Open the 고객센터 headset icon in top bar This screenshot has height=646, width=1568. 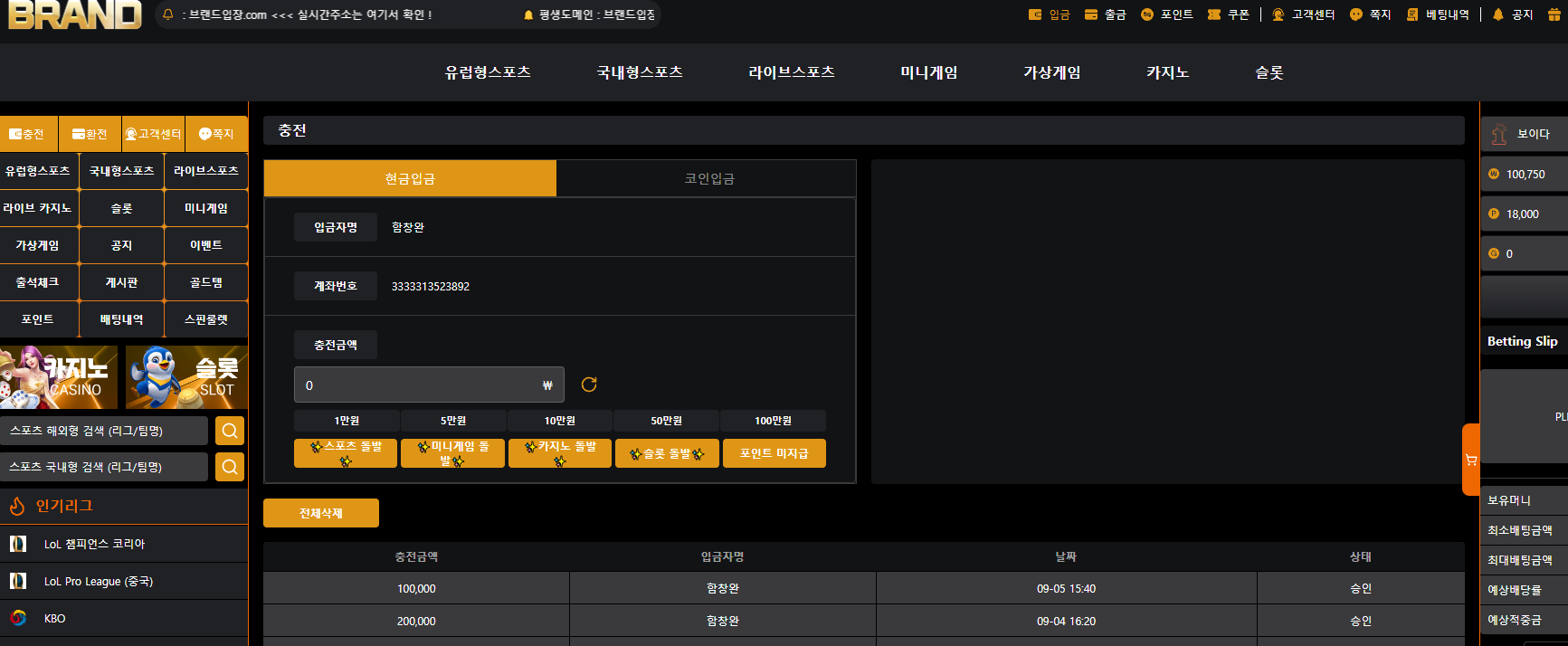(1278, 14)
